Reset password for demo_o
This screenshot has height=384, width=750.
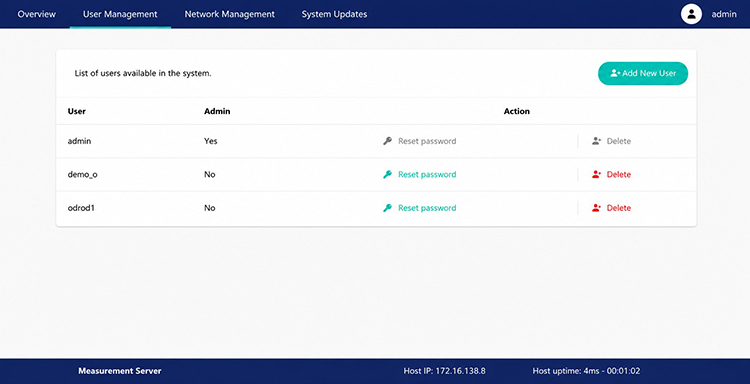point(427,175)
